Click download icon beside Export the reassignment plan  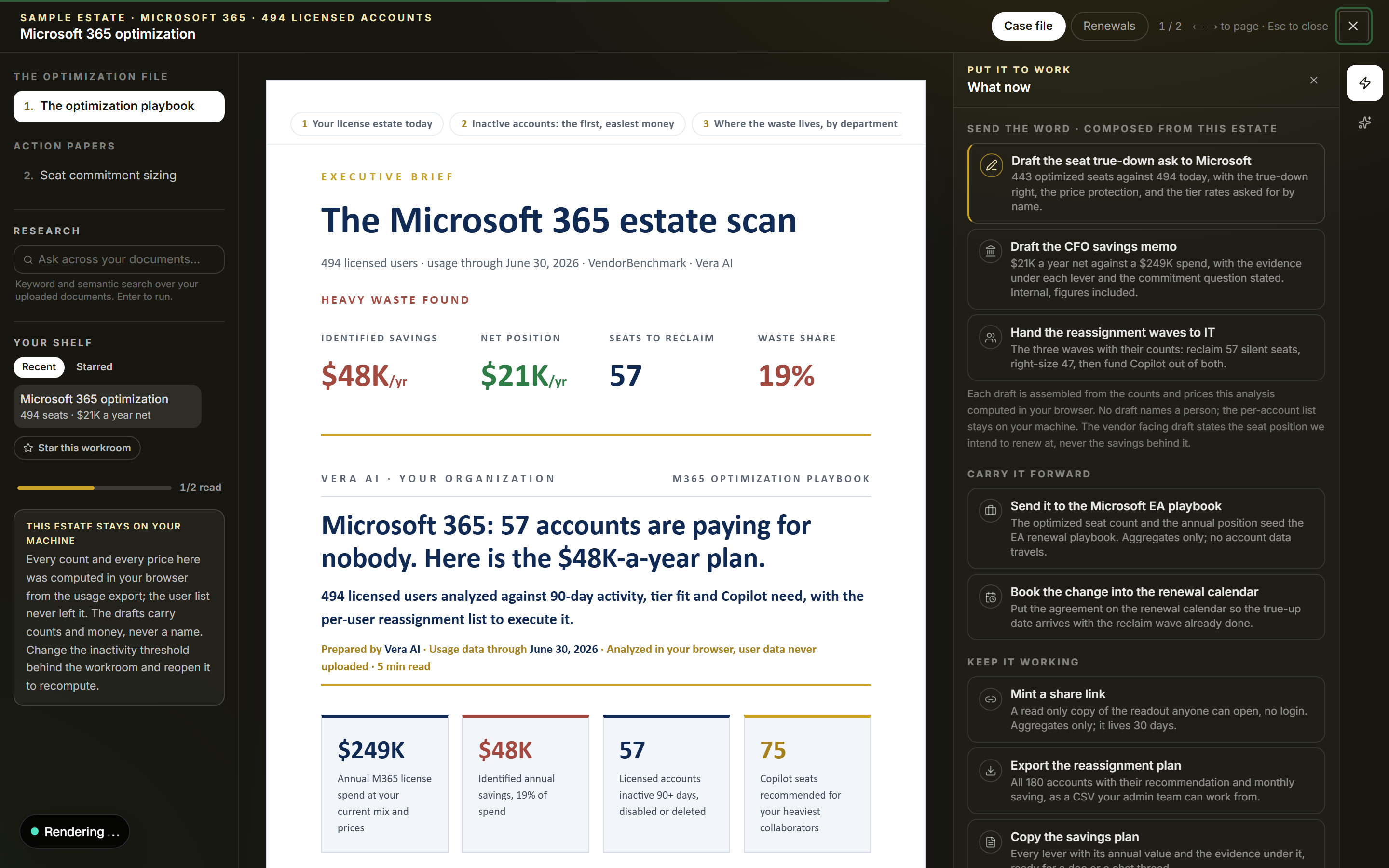pos(991,771)
